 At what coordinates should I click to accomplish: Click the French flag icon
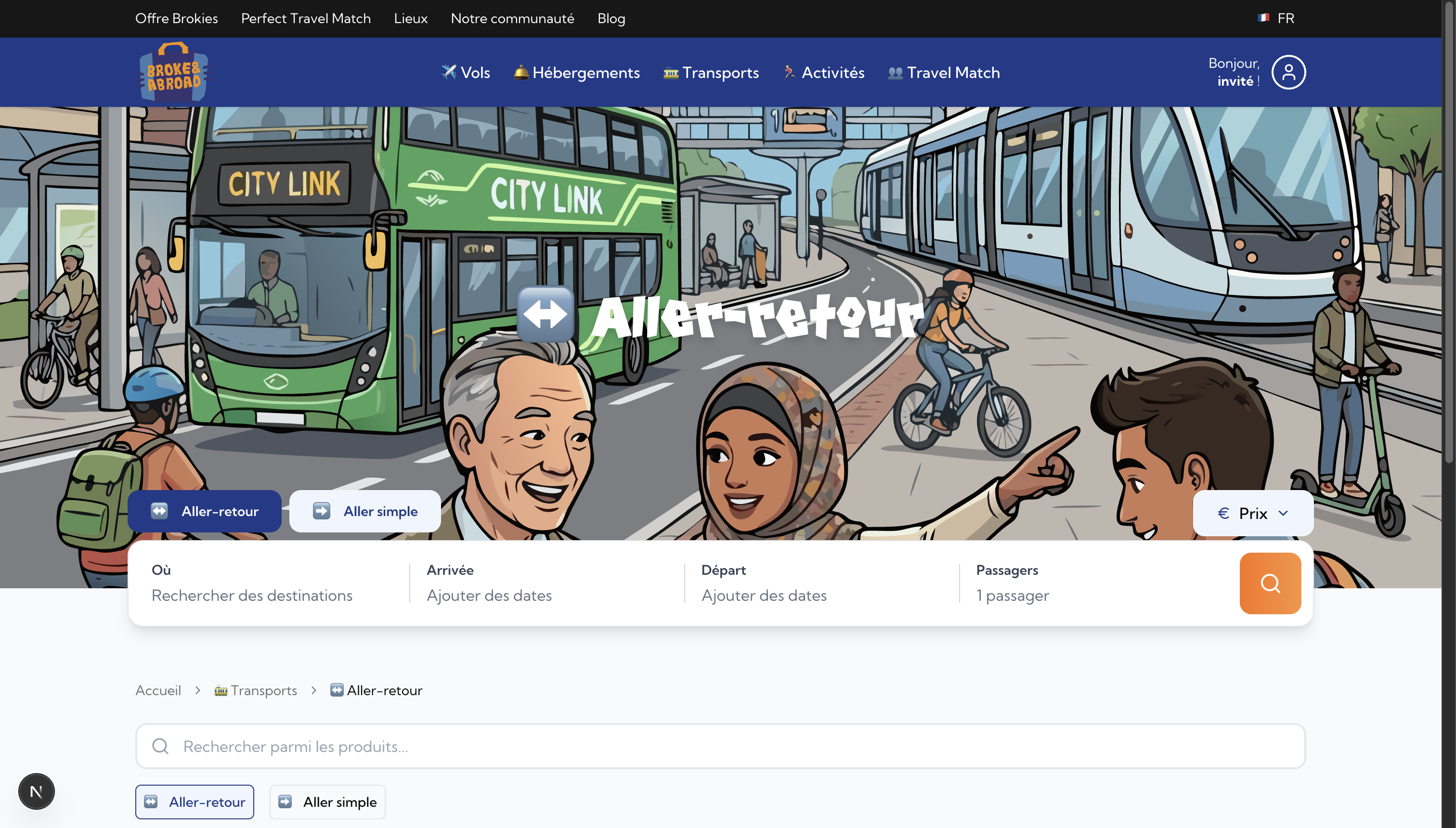click(x=1263, y=18)
